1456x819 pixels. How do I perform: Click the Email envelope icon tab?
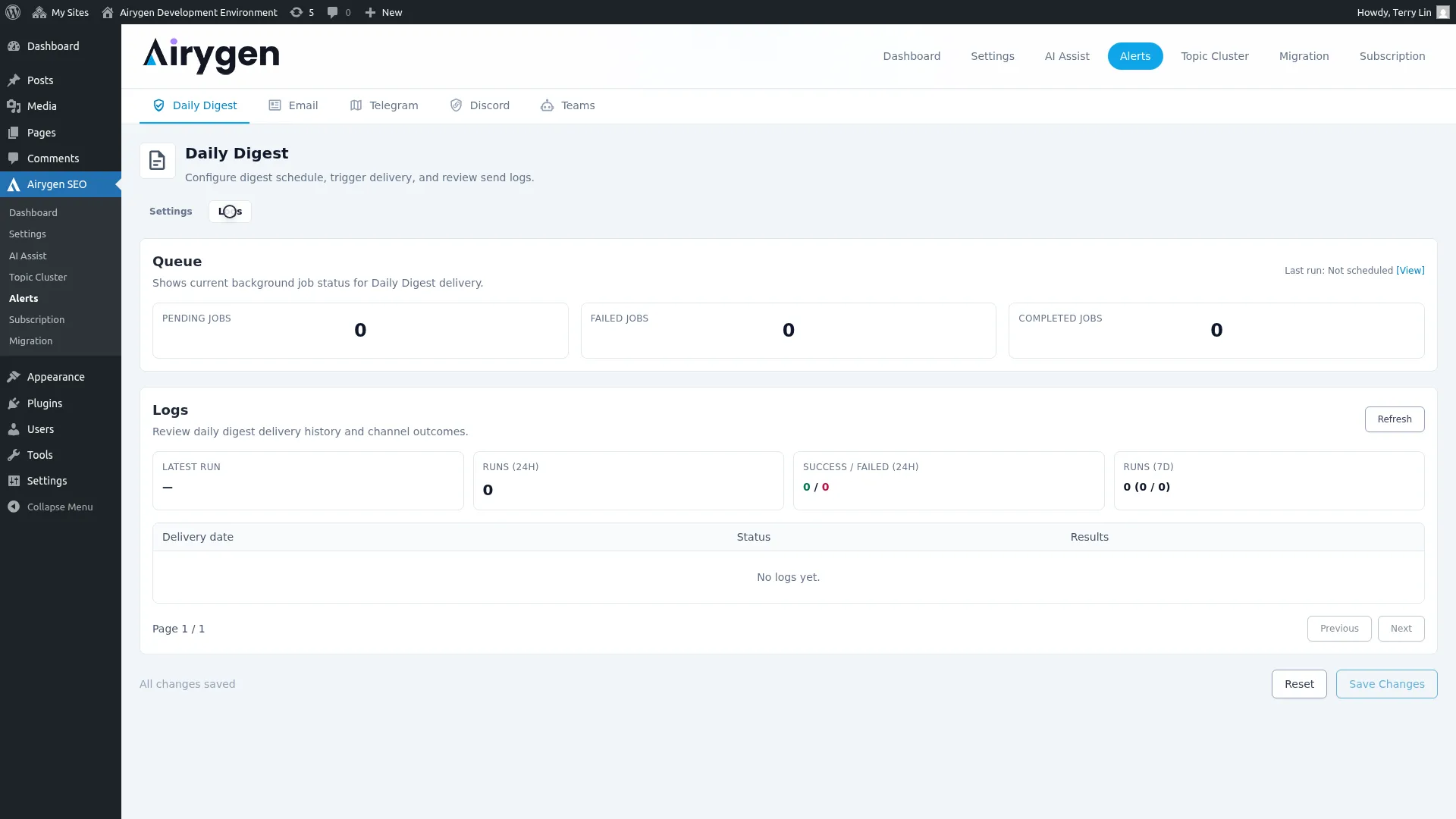tap(275, 105)
